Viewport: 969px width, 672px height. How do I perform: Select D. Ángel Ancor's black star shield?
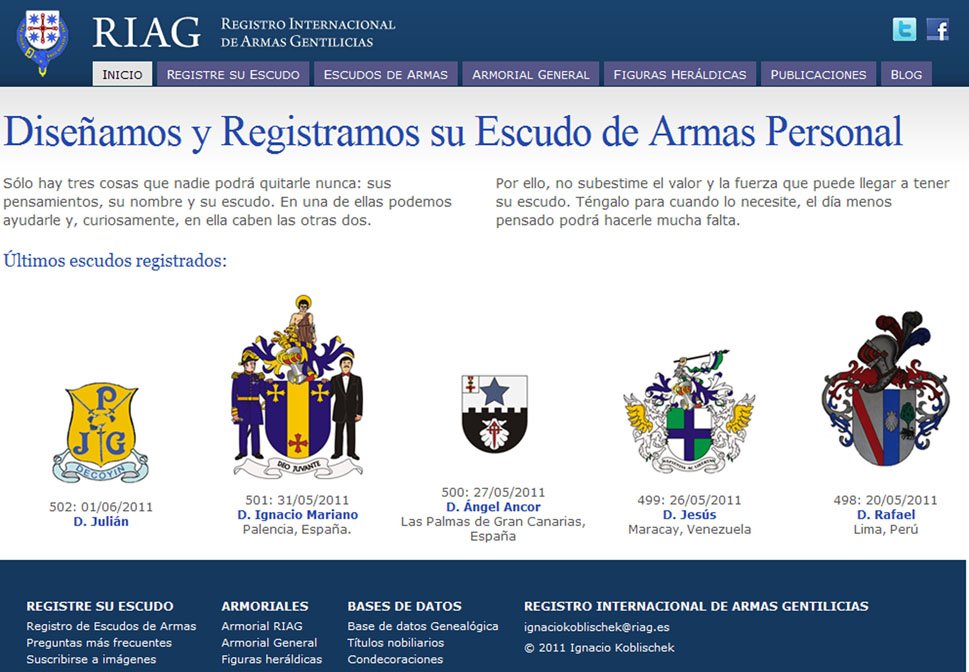point(494,414)
